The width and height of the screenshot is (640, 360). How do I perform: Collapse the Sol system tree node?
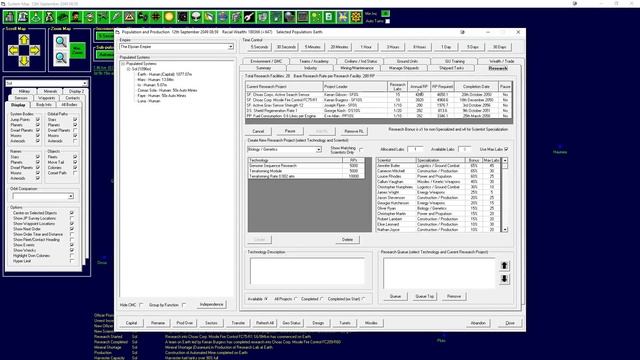(129, 69)
